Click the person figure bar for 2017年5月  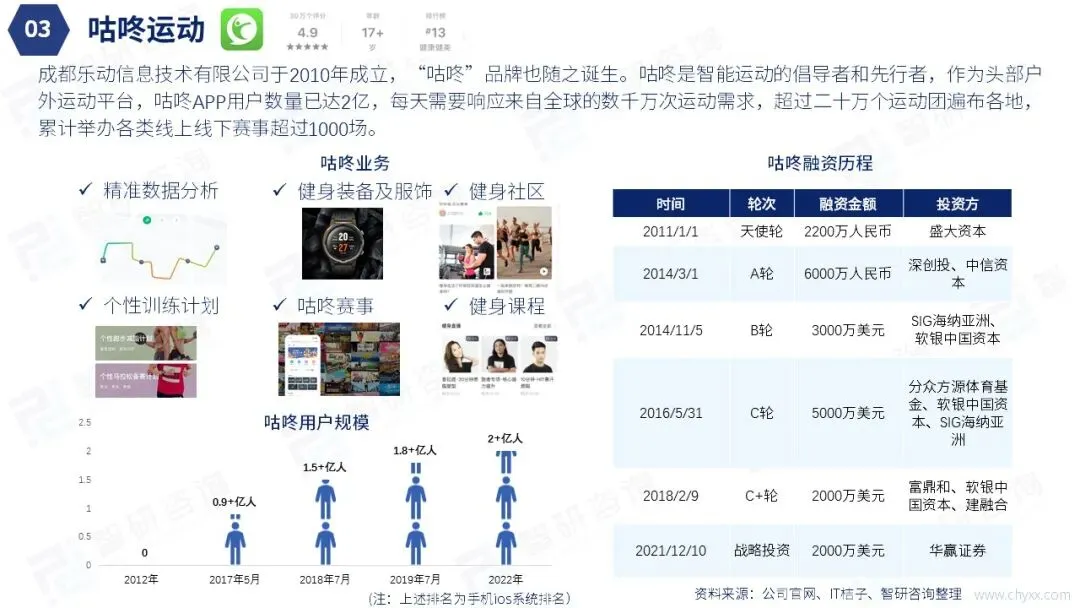[x=235, y=538]
